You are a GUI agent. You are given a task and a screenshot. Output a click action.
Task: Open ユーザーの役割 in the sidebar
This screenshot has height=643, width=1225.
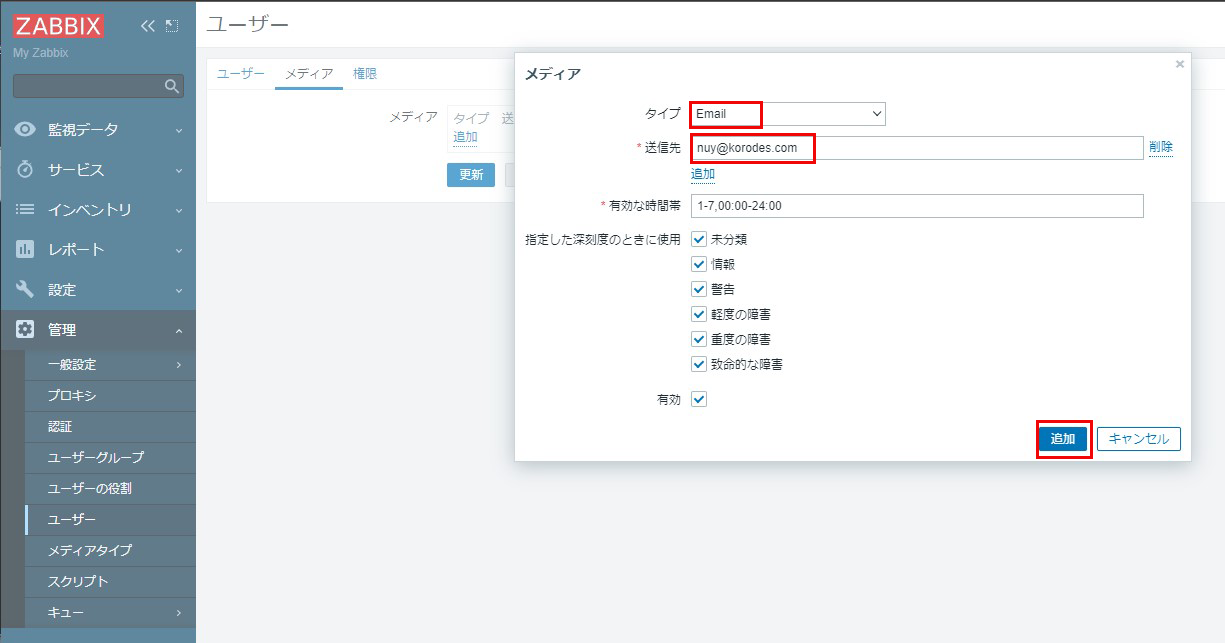pos(110,489)
